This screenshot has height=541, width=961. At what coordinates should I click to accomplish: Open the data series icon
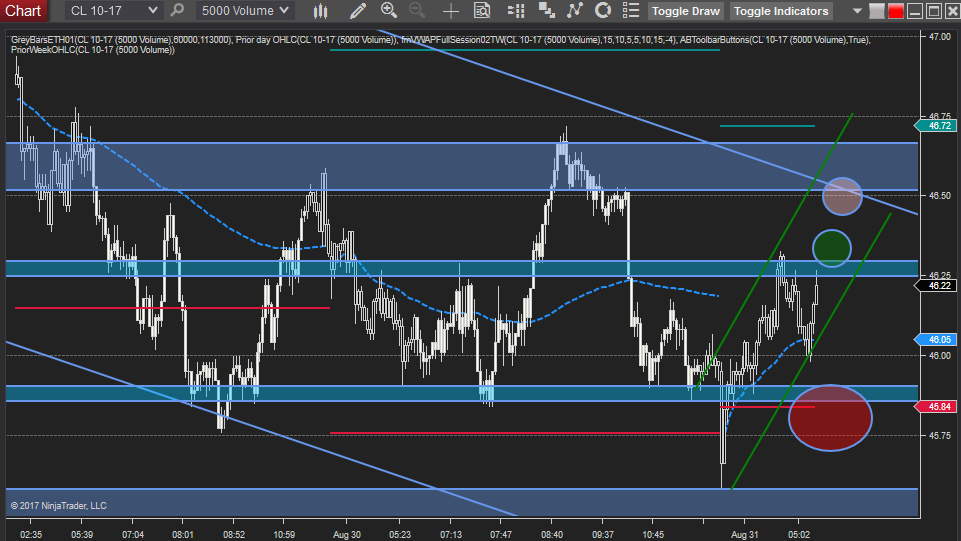point(546,10)
